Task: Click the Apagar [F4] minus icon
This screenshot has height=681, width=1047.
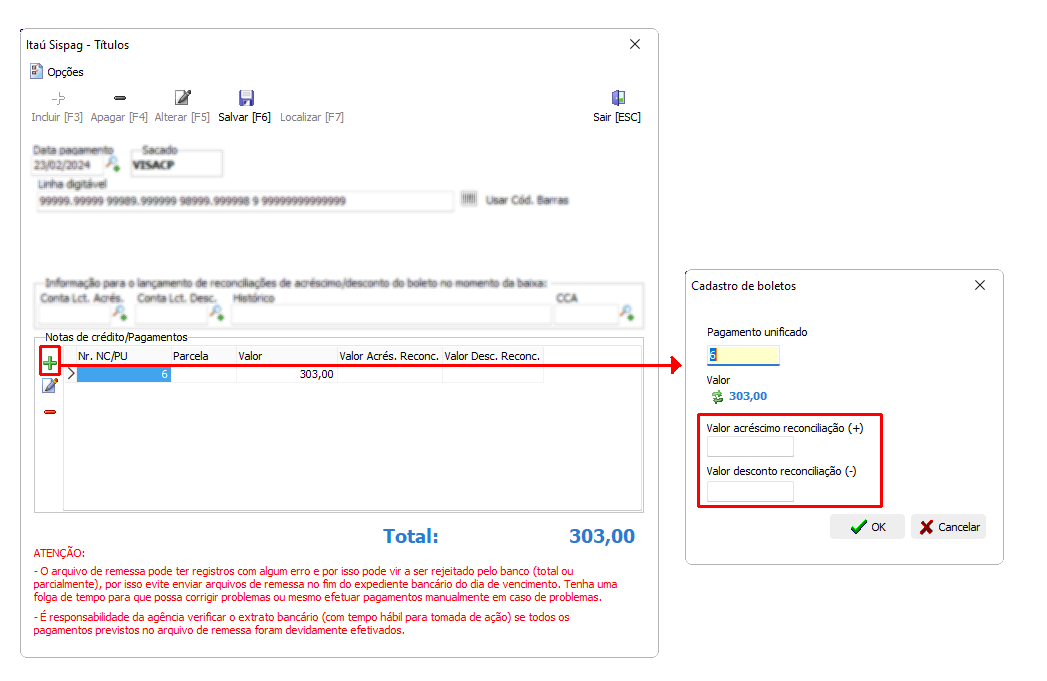Action: (x=120, y=98)
